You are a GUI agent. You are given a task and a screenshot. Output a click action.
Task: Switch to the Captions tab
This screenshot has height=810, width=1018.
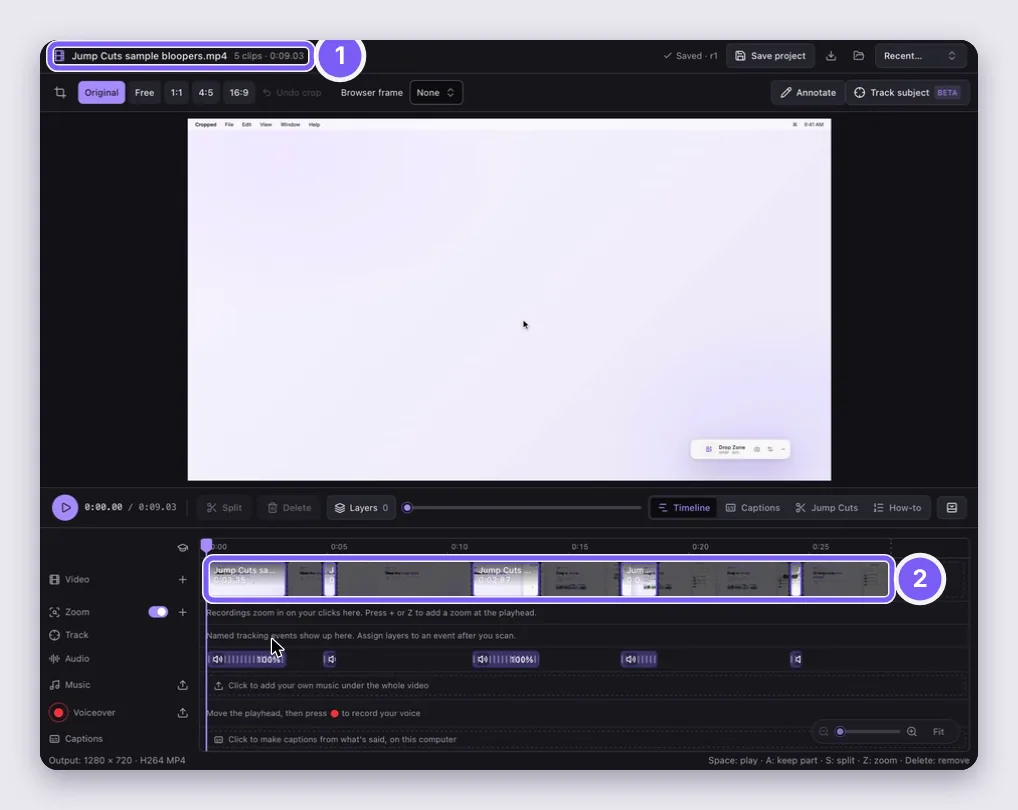(752, 508)
